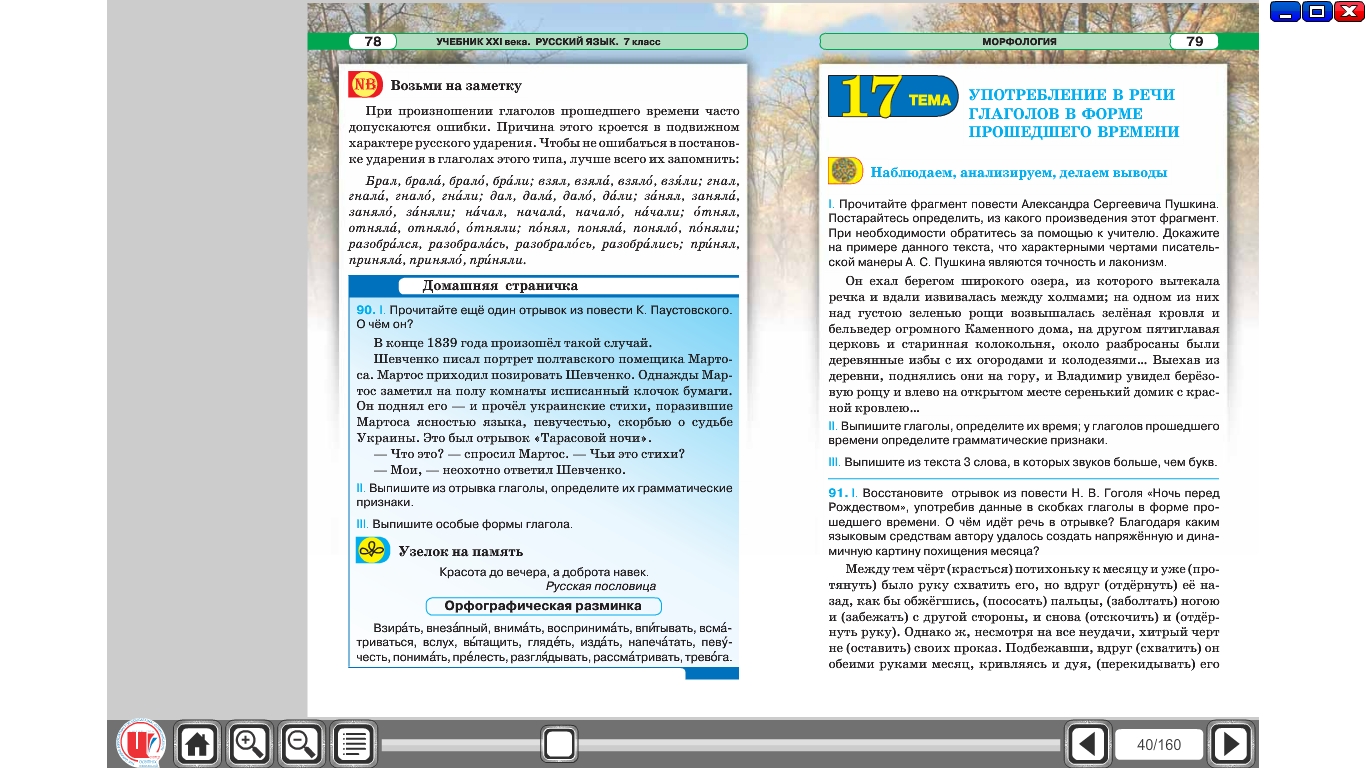Maximize the e-textbook window

(x=1317, y=12)
